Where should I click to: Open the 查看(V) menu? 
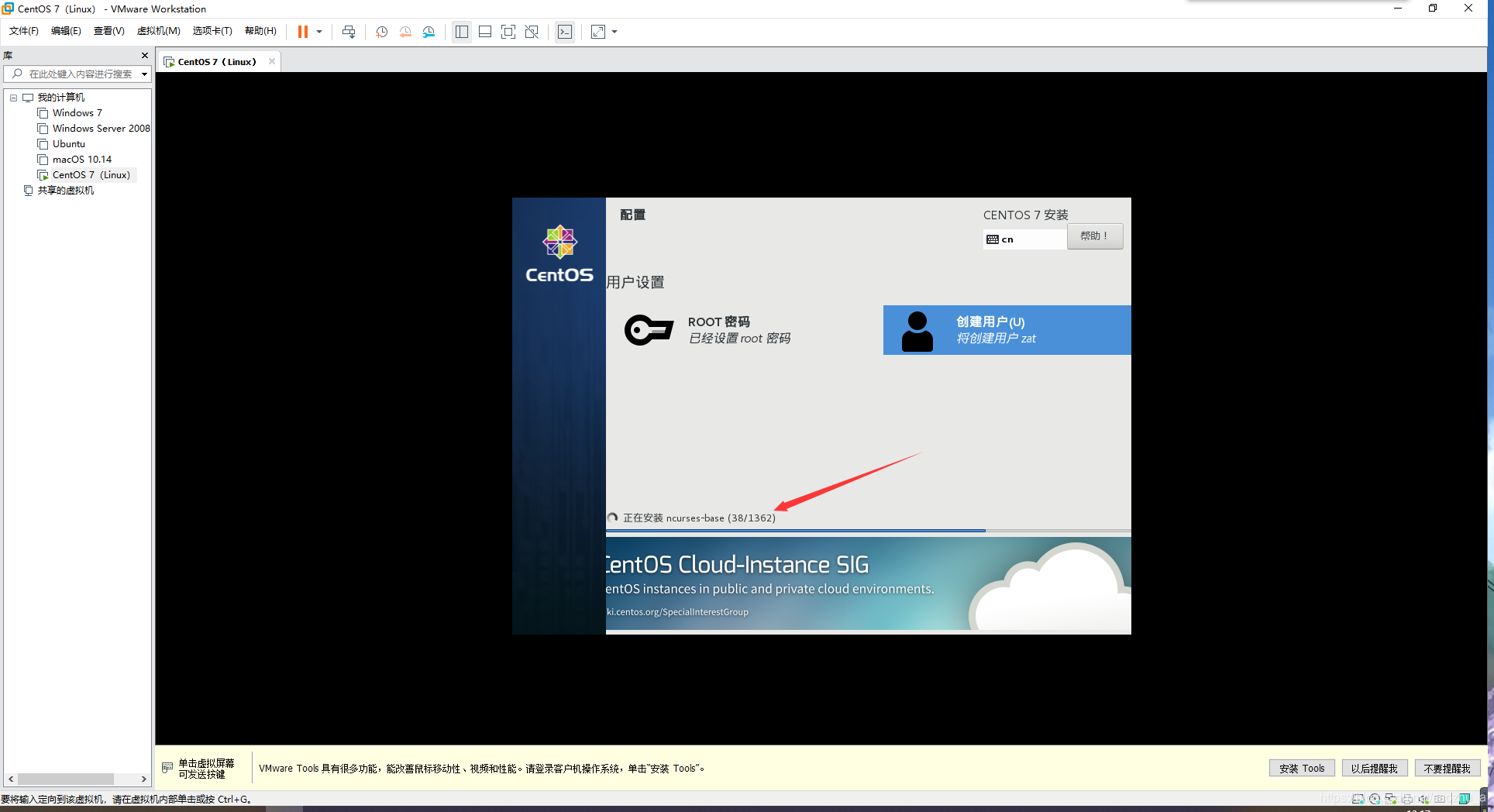pos(109,31)
